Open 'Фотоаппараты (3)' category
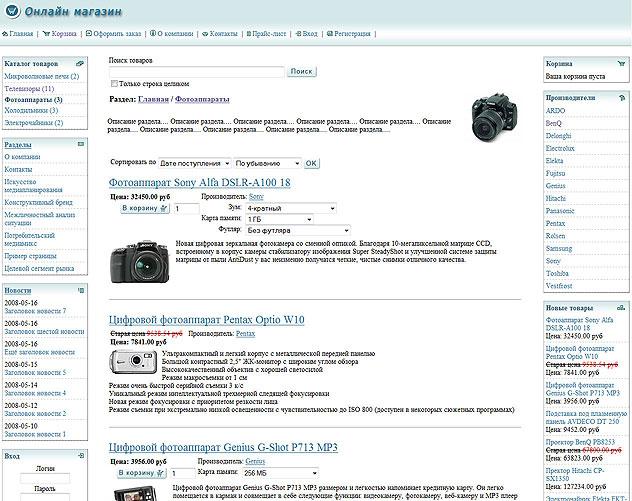 coord(33,100)
